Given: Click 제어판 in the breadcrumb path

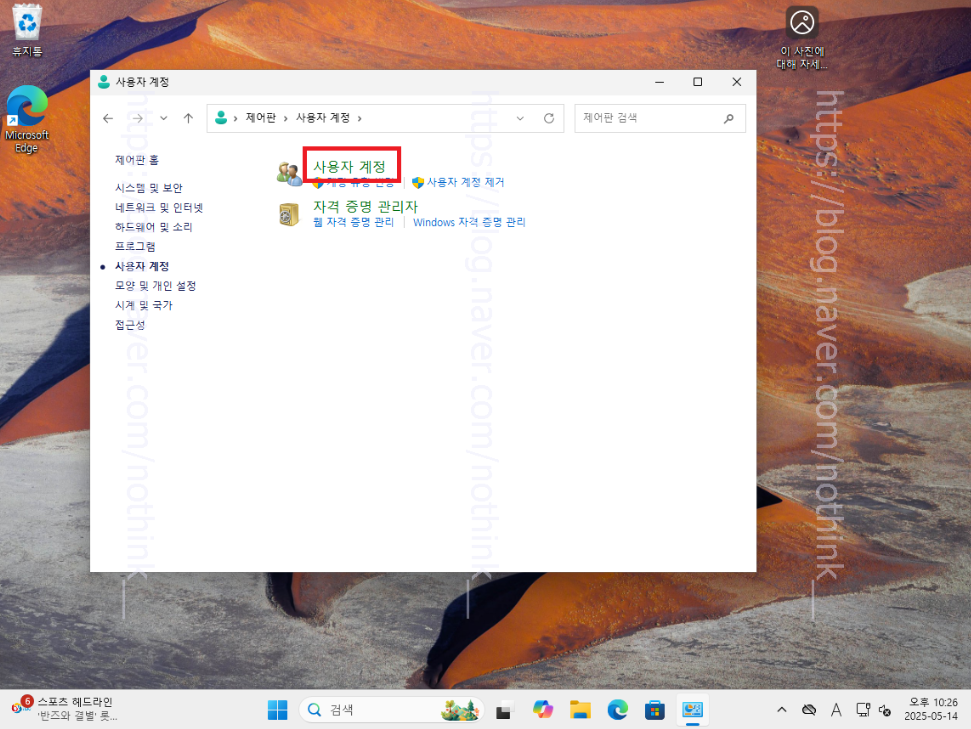Looking at the screenshot, I should click(261, 118).
